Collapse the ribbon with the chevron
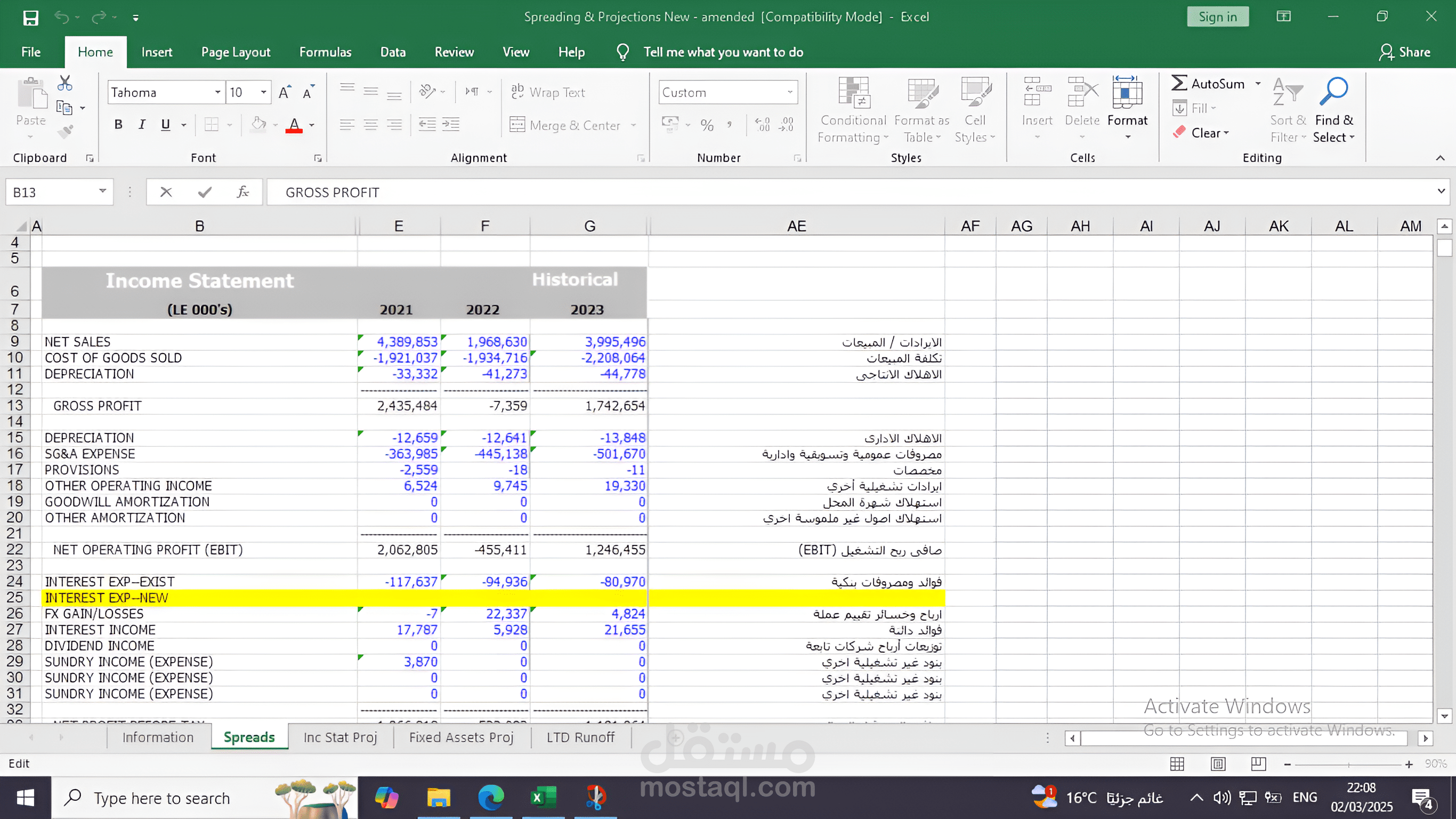 click(x=1439, y=158)
